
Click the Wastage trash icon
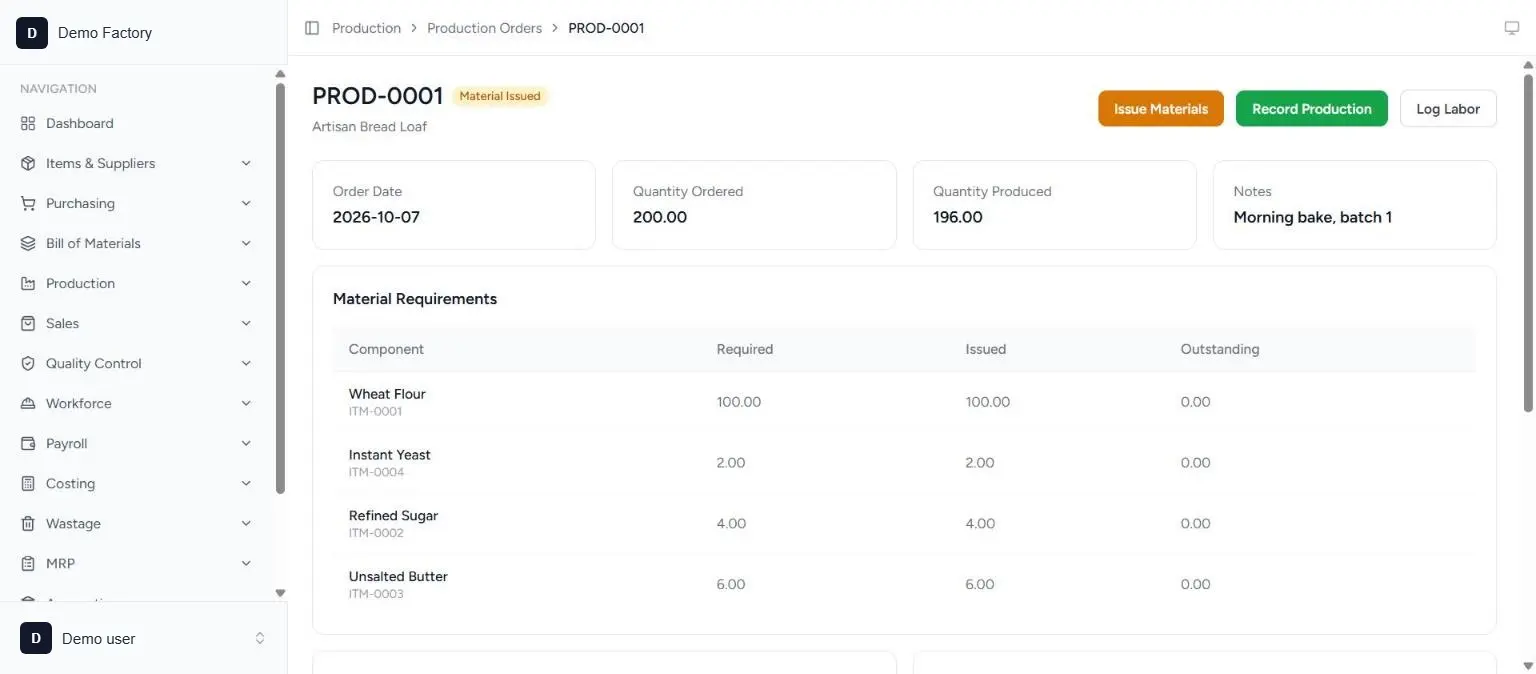pyautogui.click(x=28, y=523)
